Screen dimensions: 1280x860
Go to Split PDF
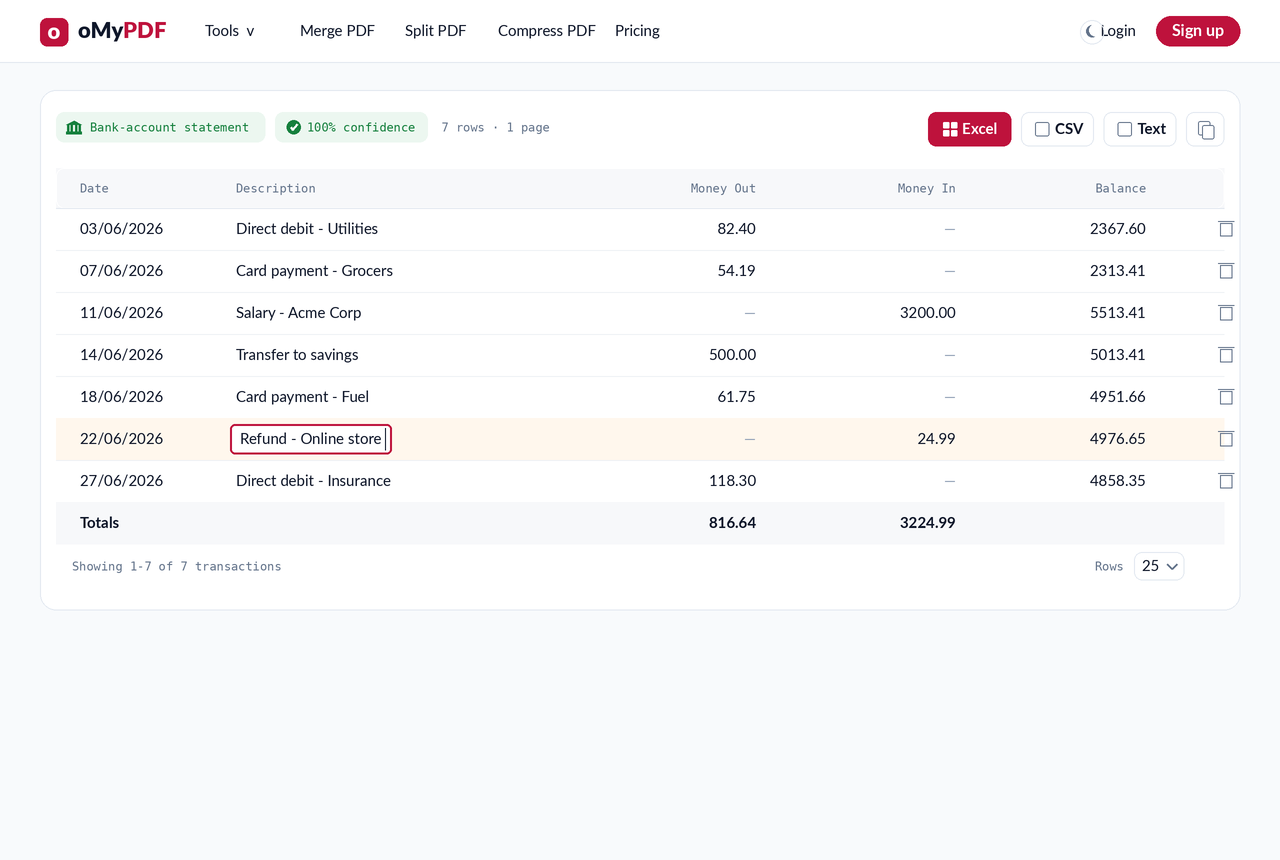(x=435, y=31)
